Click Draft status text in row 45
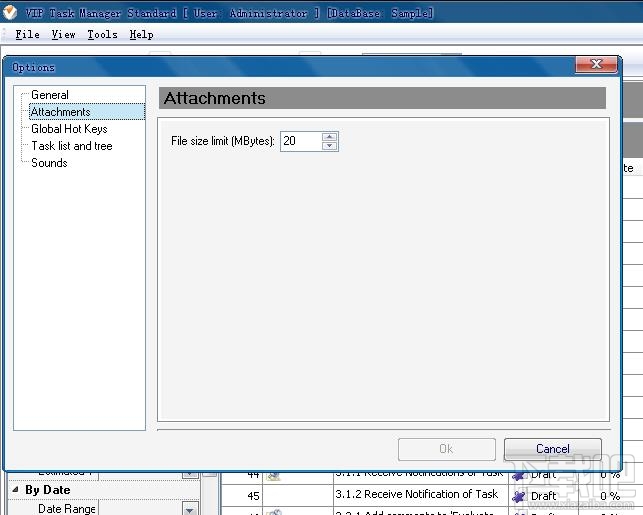Image resolution: width=643 pixels, height=515 pixels. 543,496
